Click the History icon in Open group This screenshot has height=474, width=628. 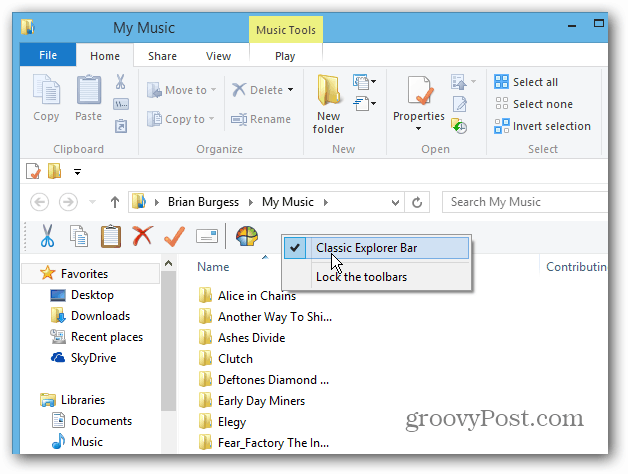tap(459, 126)
